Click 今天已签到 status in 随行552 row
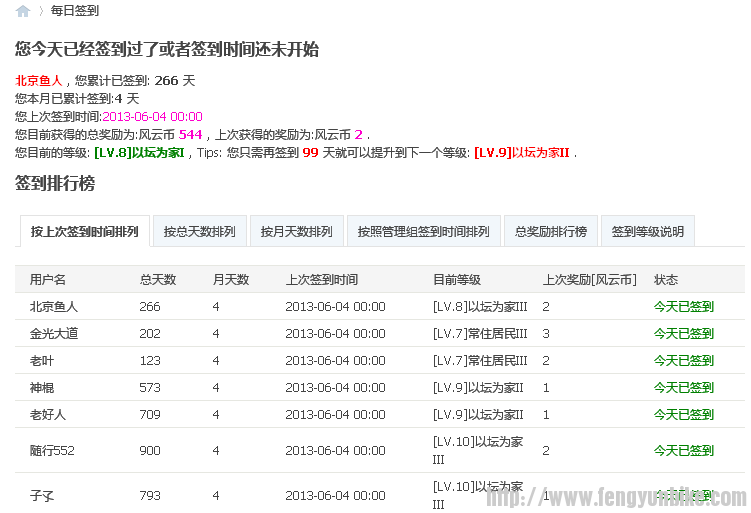Screen dimensions: 751x513 pyautogui.click(x=684, y=450)
